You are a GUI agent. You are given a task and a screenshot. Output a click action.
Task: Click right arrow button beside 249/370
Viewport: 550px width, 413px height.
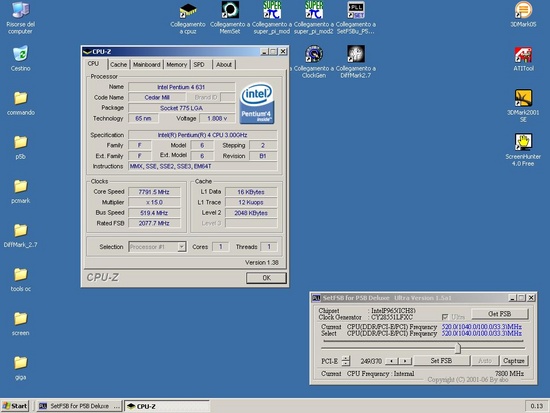(x=405, y=361)
